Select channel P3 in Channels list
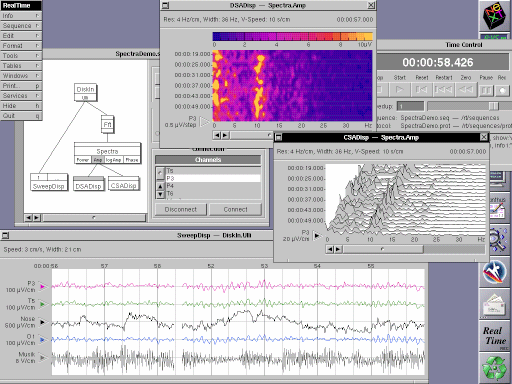Viewport: 512px width, 384px height. tap(213, 178)
